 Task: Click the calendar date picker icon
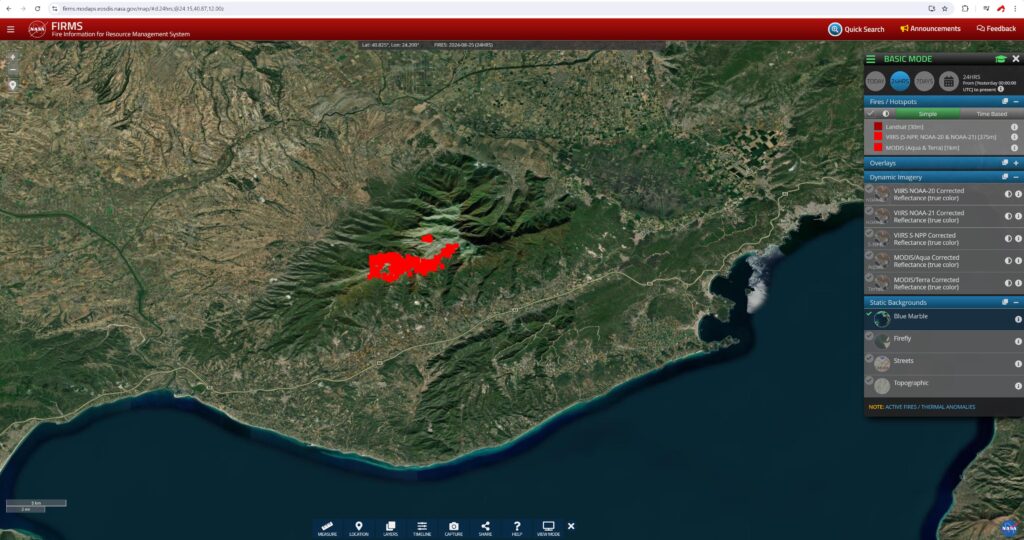948,82
